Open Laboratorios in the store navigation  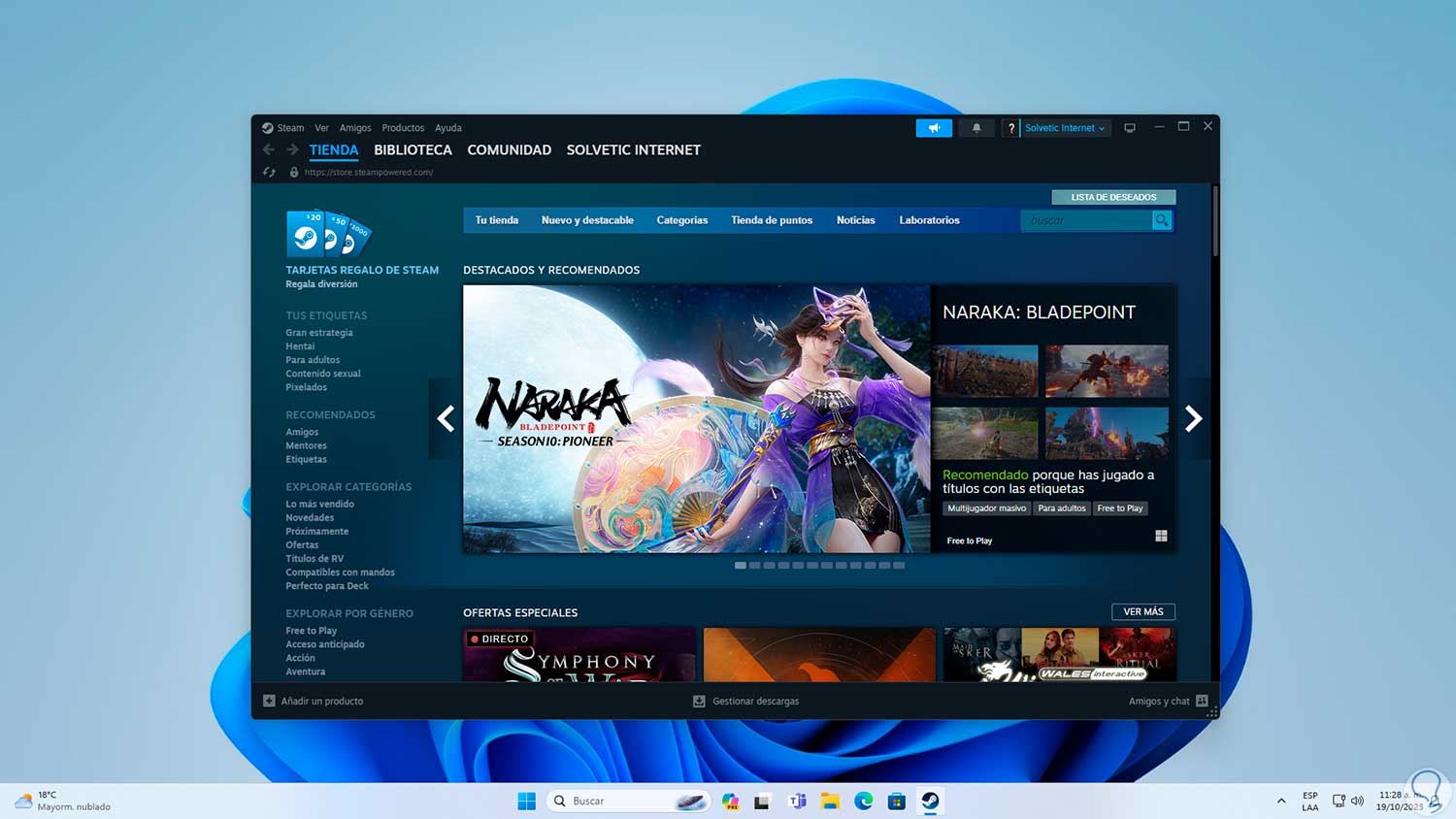929,220
